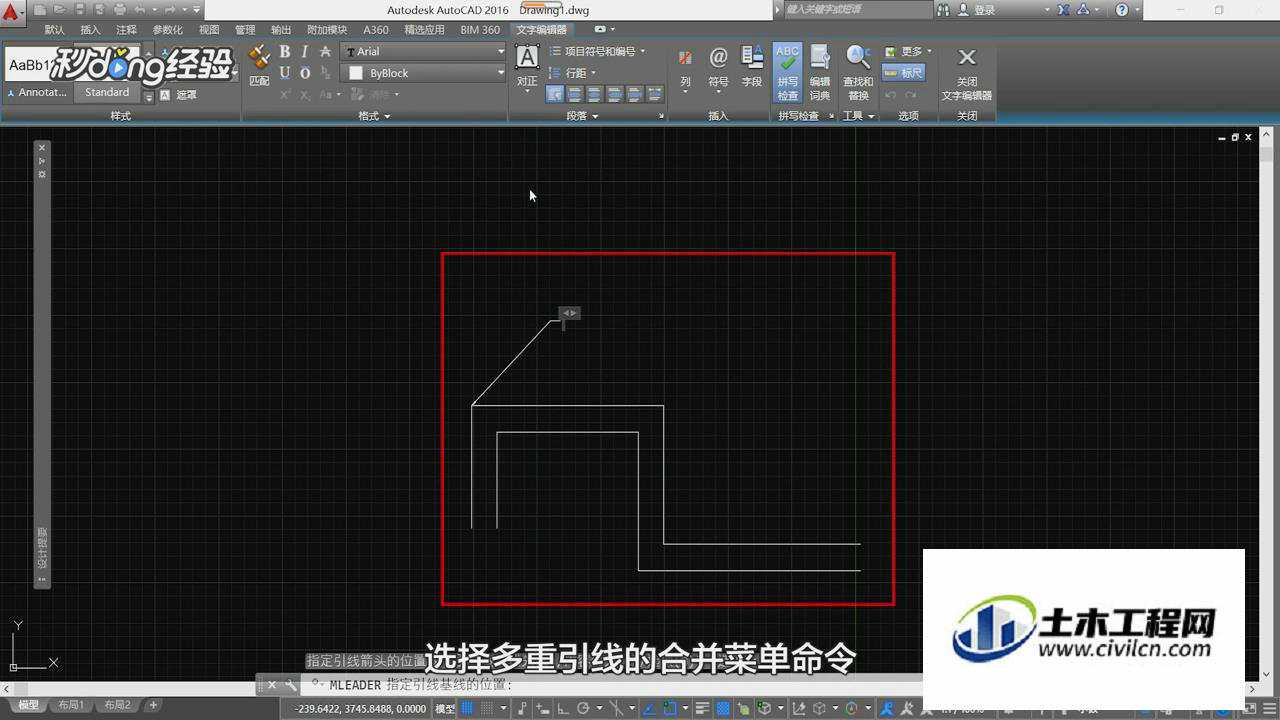Open command line customize wrench
The height and width of the screenshot is (720, 1280).
pos(290,685)
